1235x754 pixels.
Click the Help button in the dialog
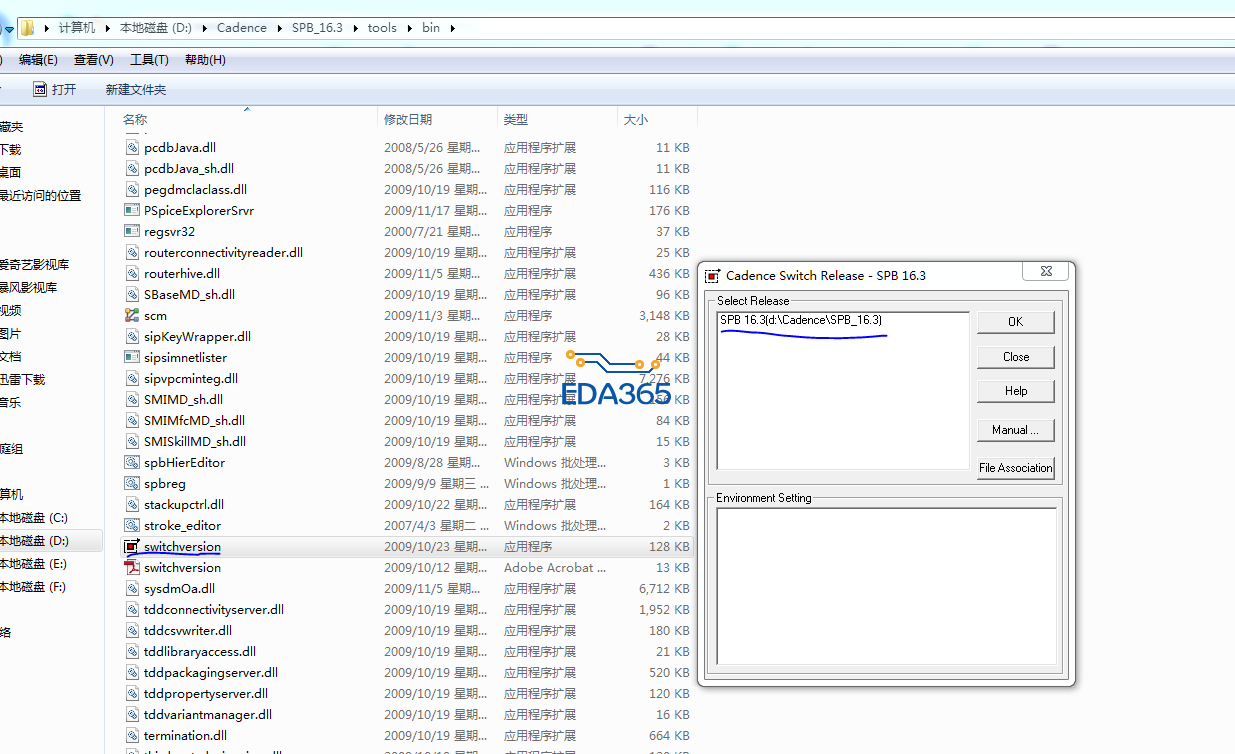click(x=1015, y=391)
